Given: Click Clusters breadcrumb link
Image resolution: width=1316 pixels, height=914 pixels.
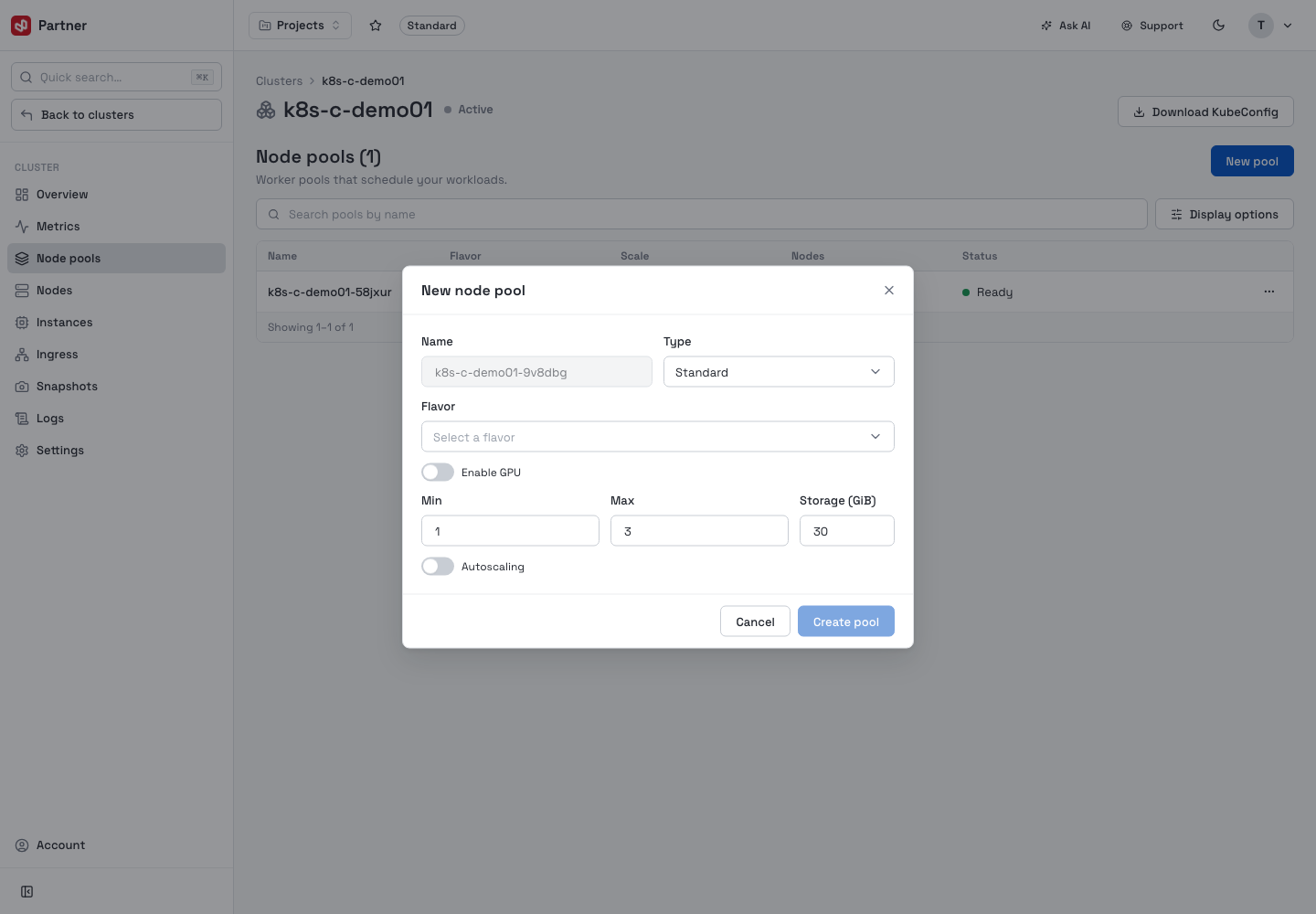Looking at the screenshot, I should tap(279, 81).
